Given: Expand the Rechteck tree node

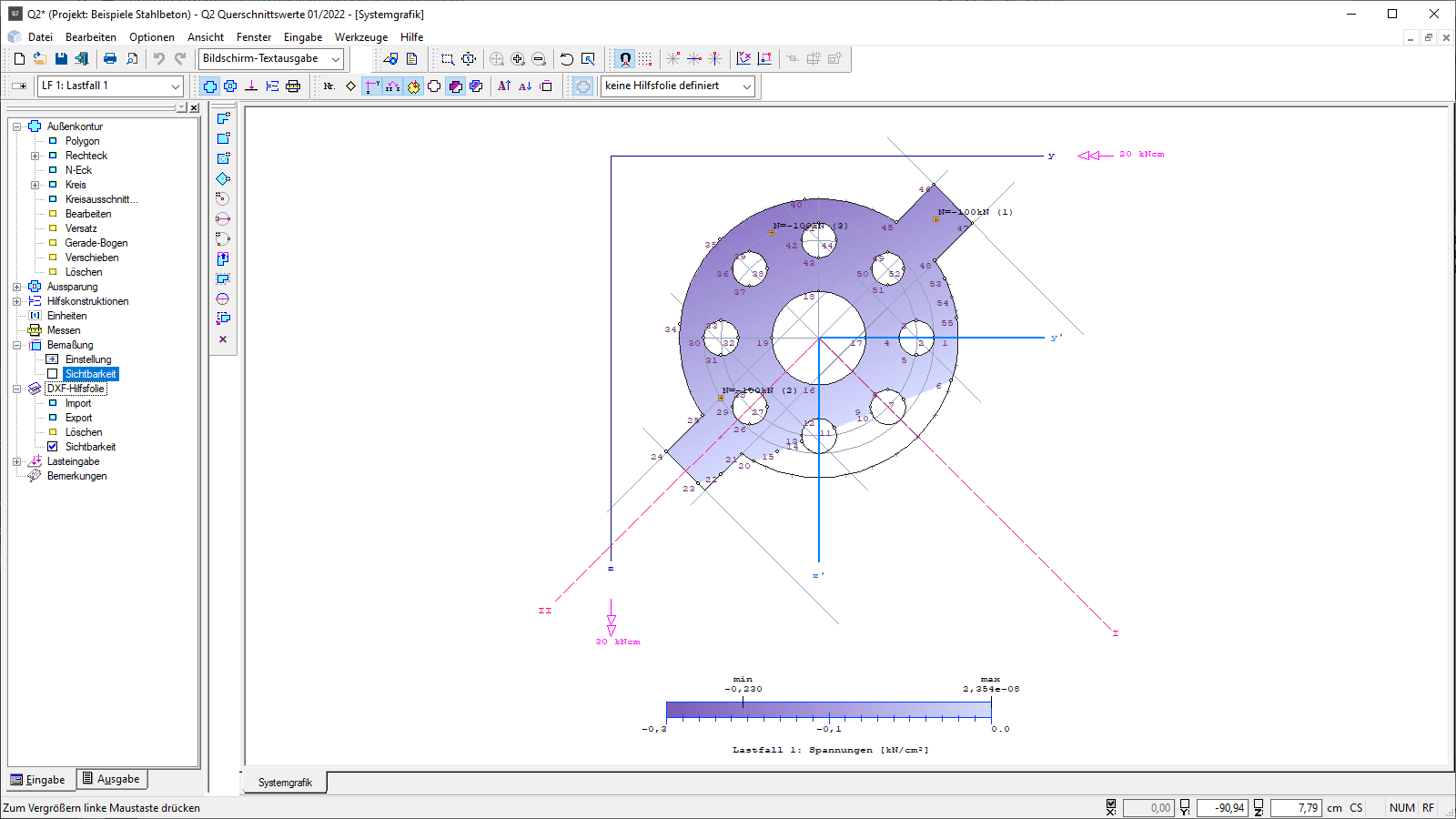Looking at the screenshot, I should coord(35,156).
